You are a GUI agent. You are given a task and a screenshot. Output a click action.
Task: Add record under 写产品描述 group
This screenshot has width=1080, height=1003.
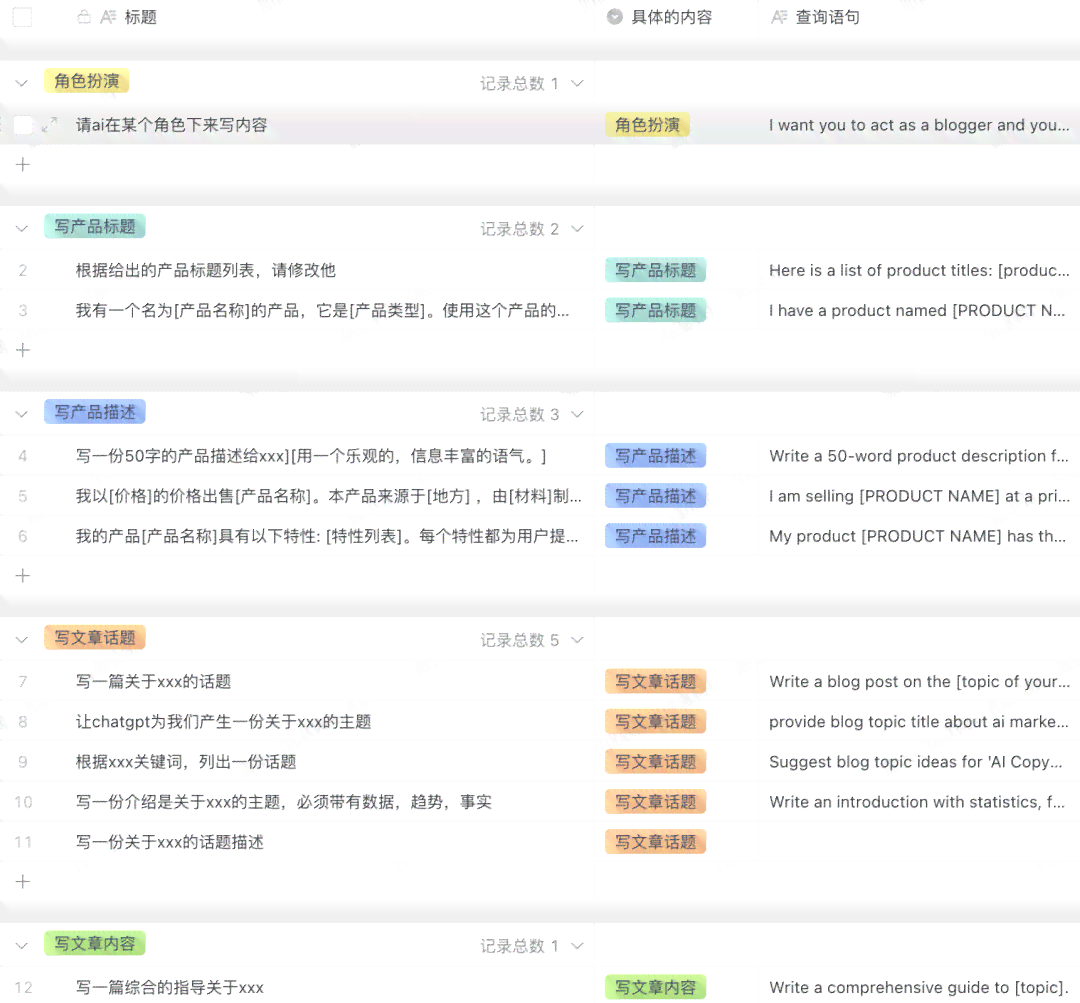[x=23, y=575]
